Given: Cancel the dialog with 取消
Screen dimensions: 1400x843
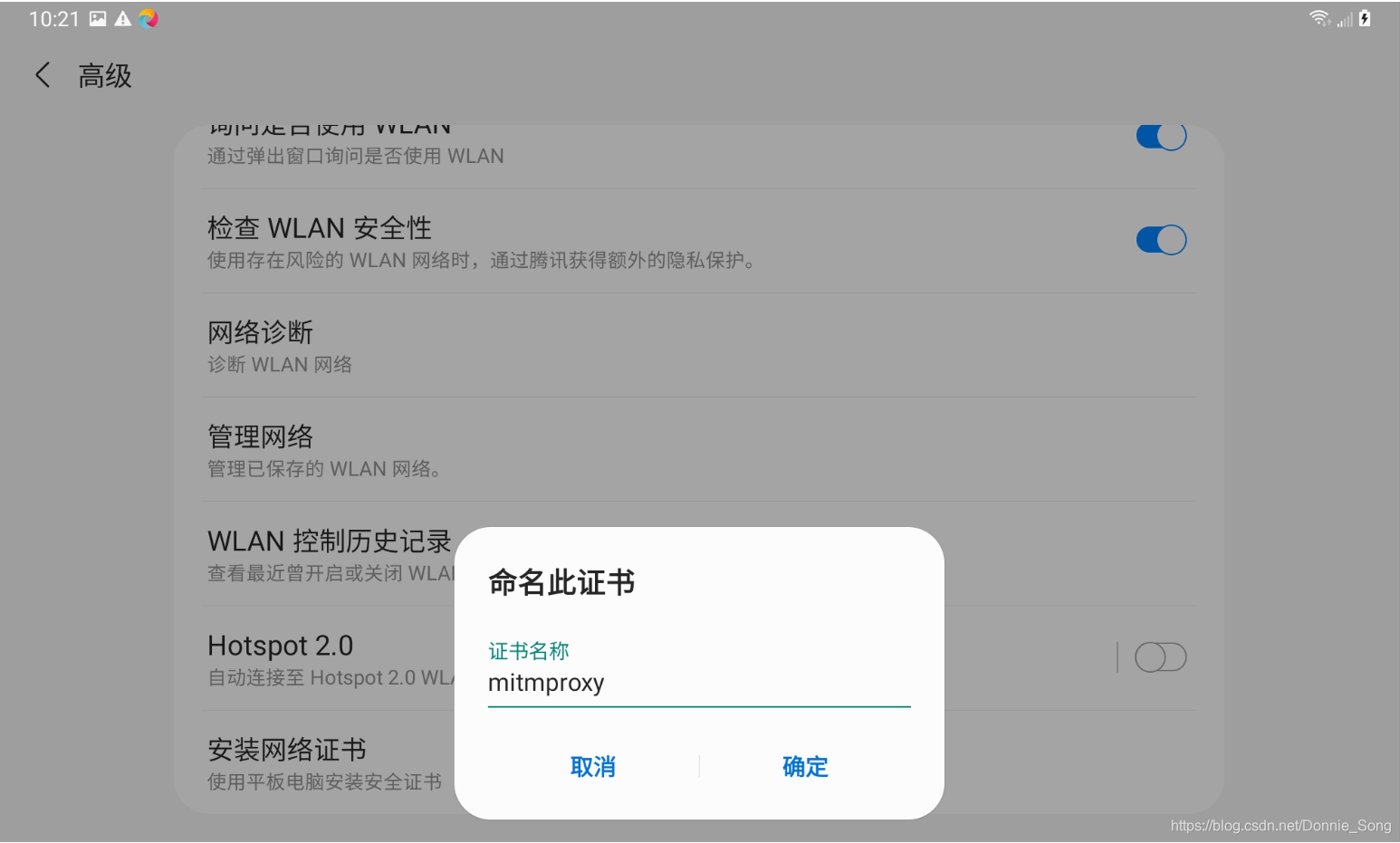Looking at the screenshot, I should [x=593, y=767].
